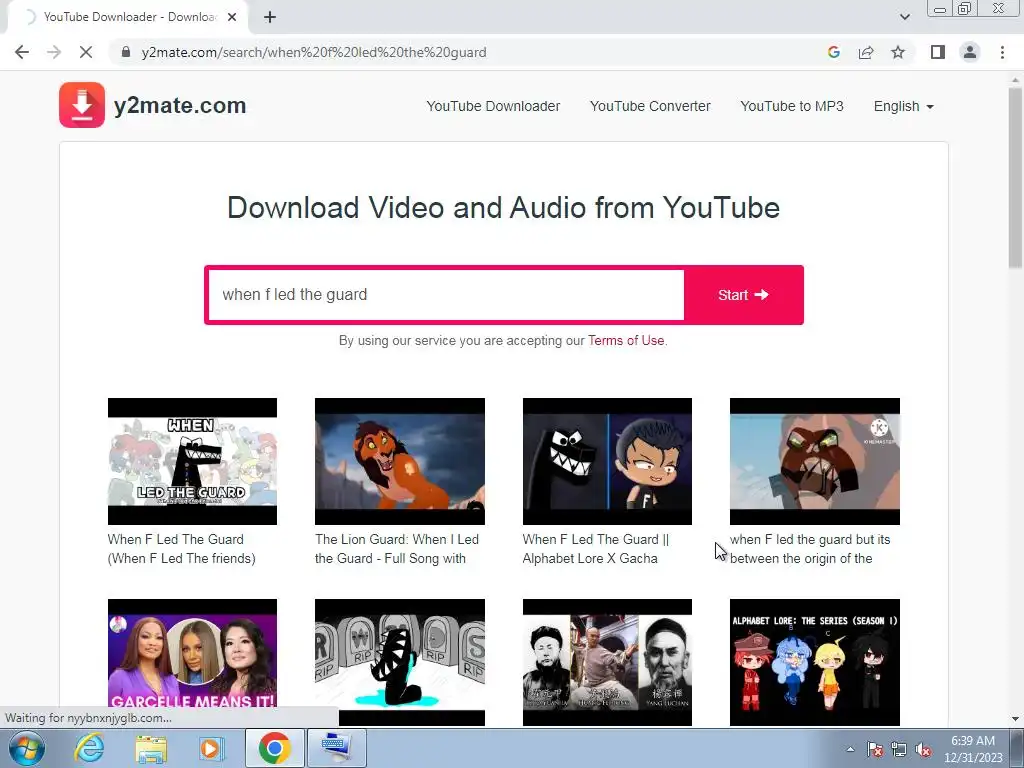The width and height of the screenshot is (1024, 768).
Task: Bookmark this page with star icon
Action: tap(898, 52)
